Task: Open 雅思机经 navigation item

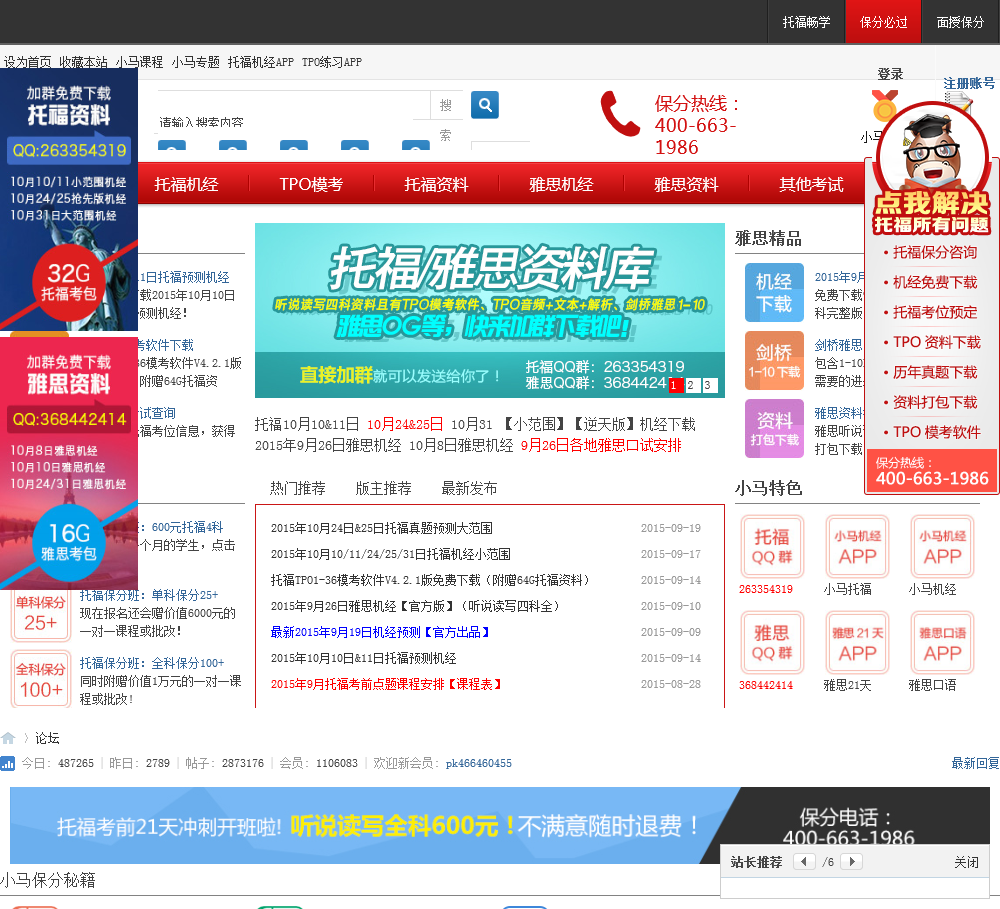Action: (561, 185)
